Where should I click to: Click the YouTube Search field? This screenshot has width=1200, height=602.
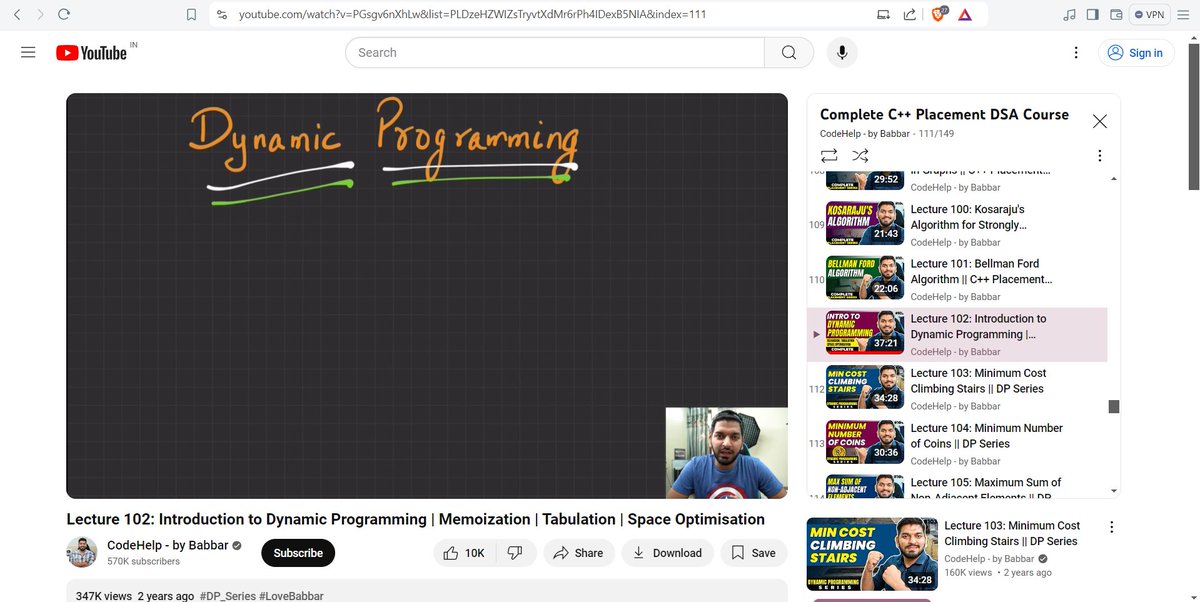tap(554, 52)
